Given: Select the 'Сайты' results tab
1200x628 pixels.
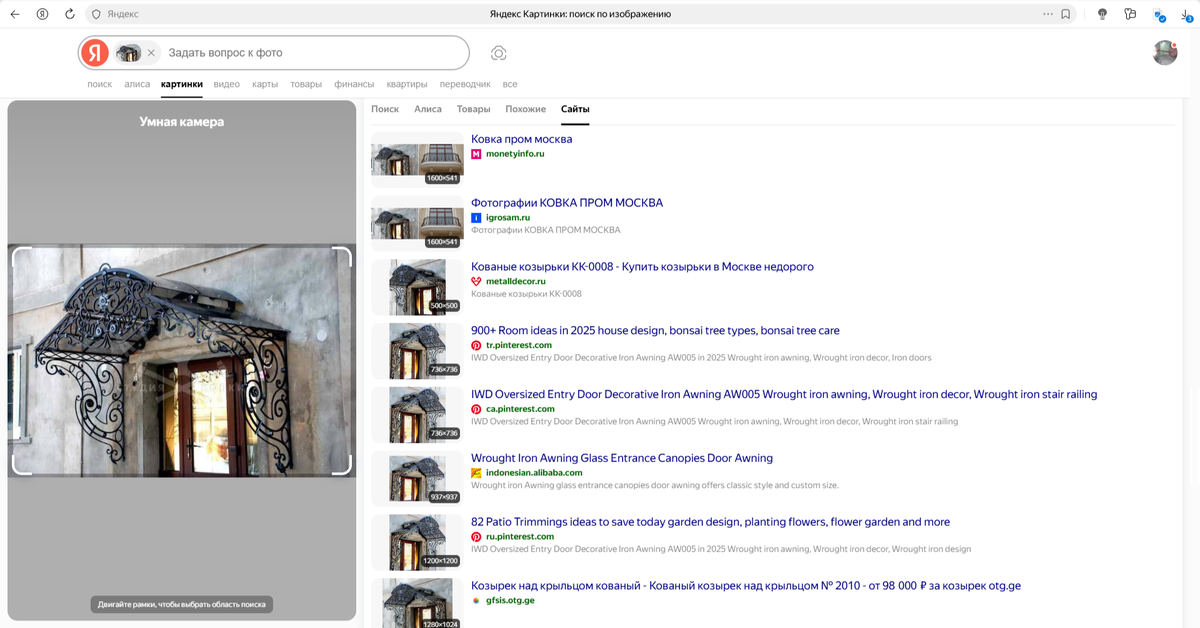Looking at the screenshot, I should pos(575,109).
